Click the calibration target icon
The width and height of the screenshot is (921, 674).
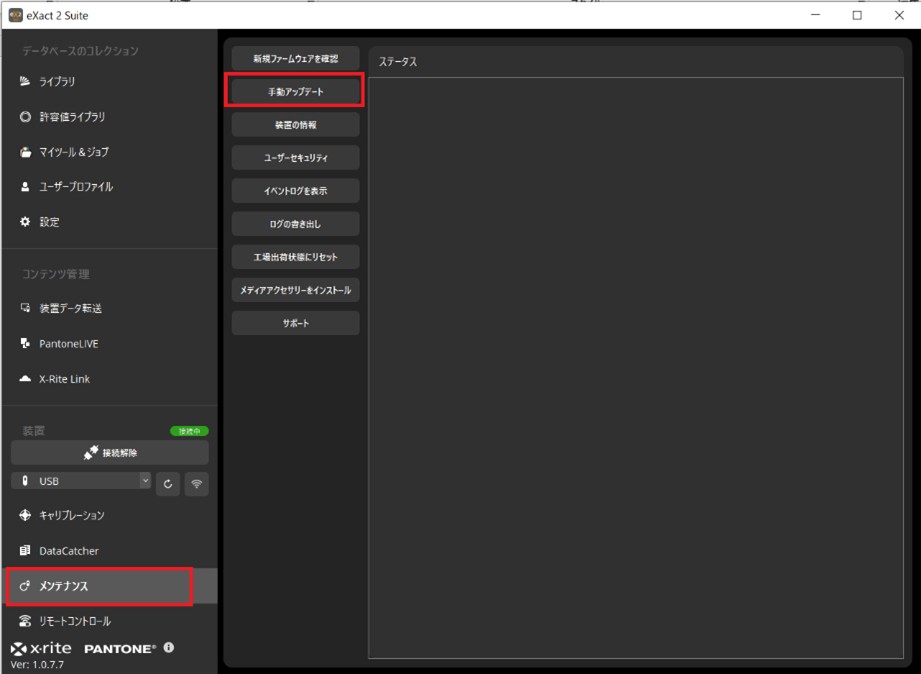[x=25, y=515]
